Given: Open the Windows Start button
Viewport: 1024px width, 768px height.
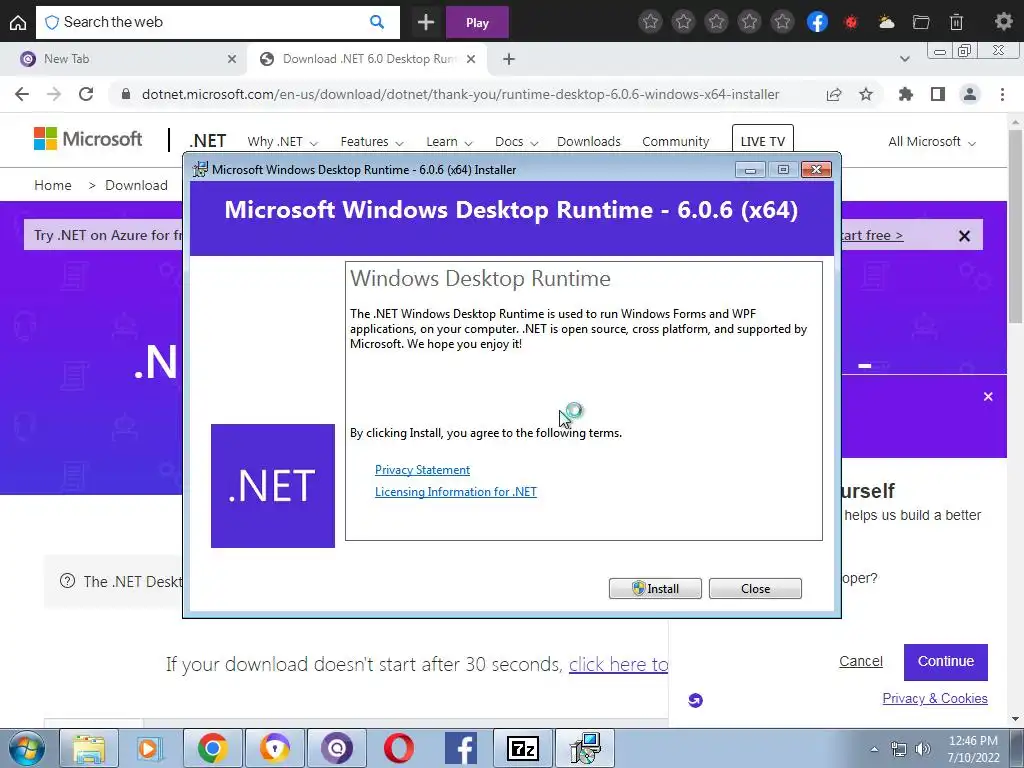Looking at the screenshot, I should pyautogui.click(x=26, y=748).
